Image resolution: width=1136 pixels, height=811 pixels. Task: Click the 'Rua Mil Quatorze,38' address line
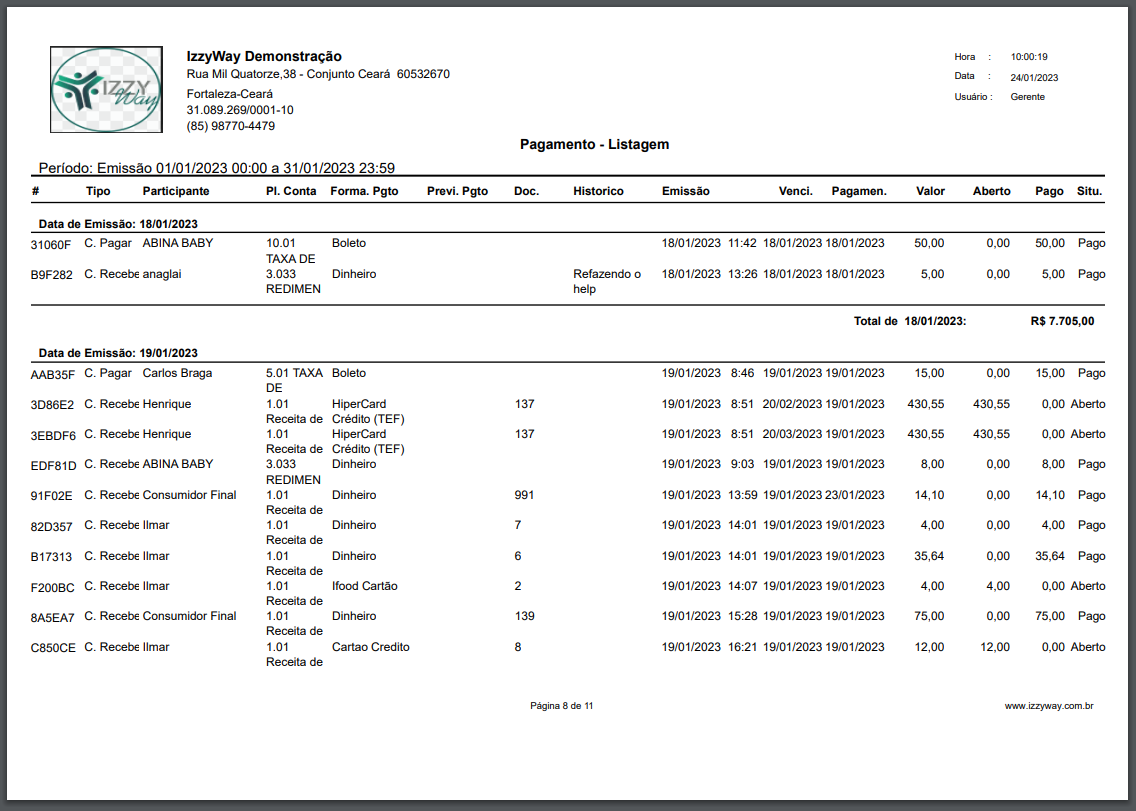point(318,74)
